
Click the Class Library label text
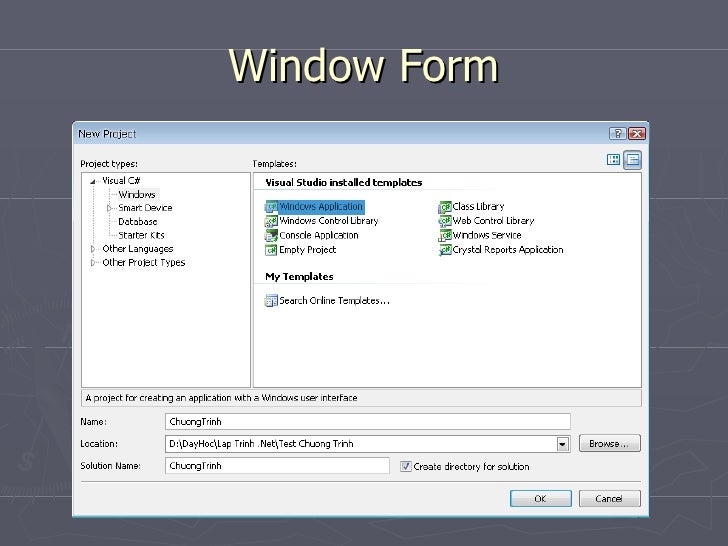pos(478,207)
